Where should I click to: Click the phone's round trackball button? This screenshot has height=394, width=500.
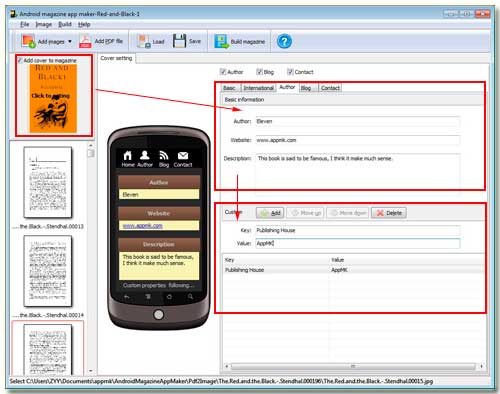(x=159, y=314)
